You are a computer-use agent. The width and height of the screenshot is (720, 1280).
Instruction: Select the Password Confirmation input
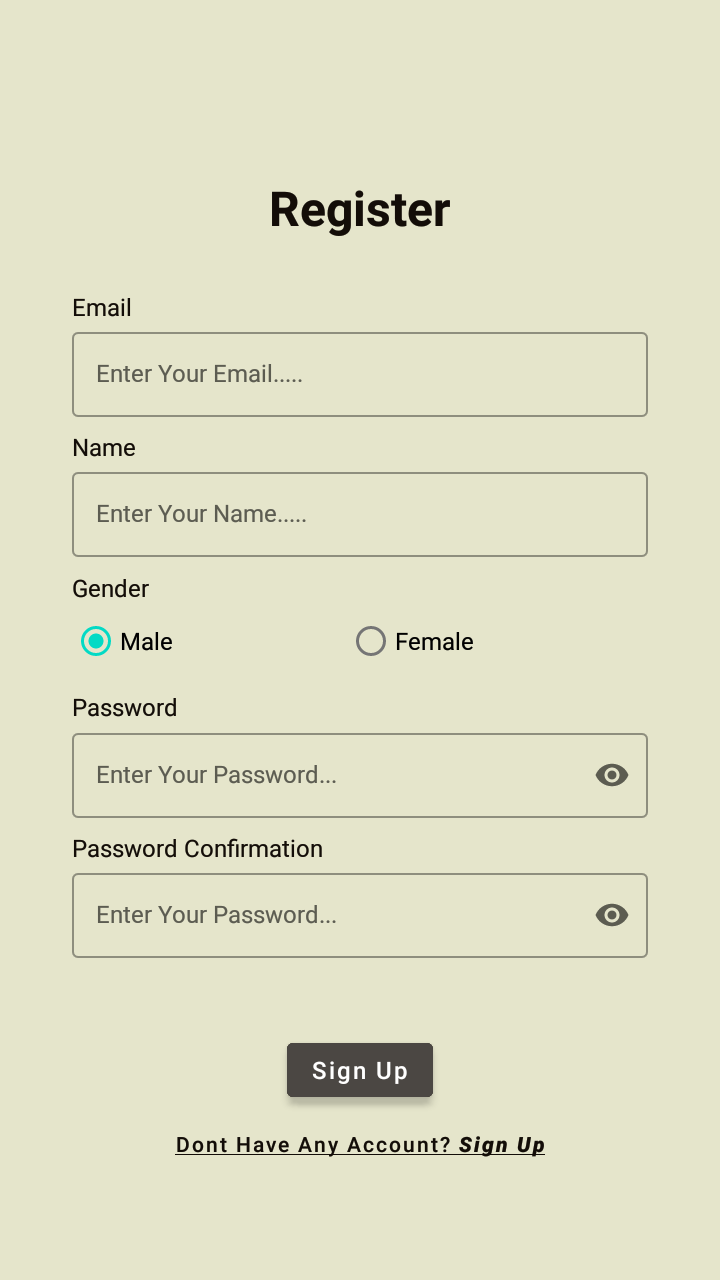(x=300, y=915)
